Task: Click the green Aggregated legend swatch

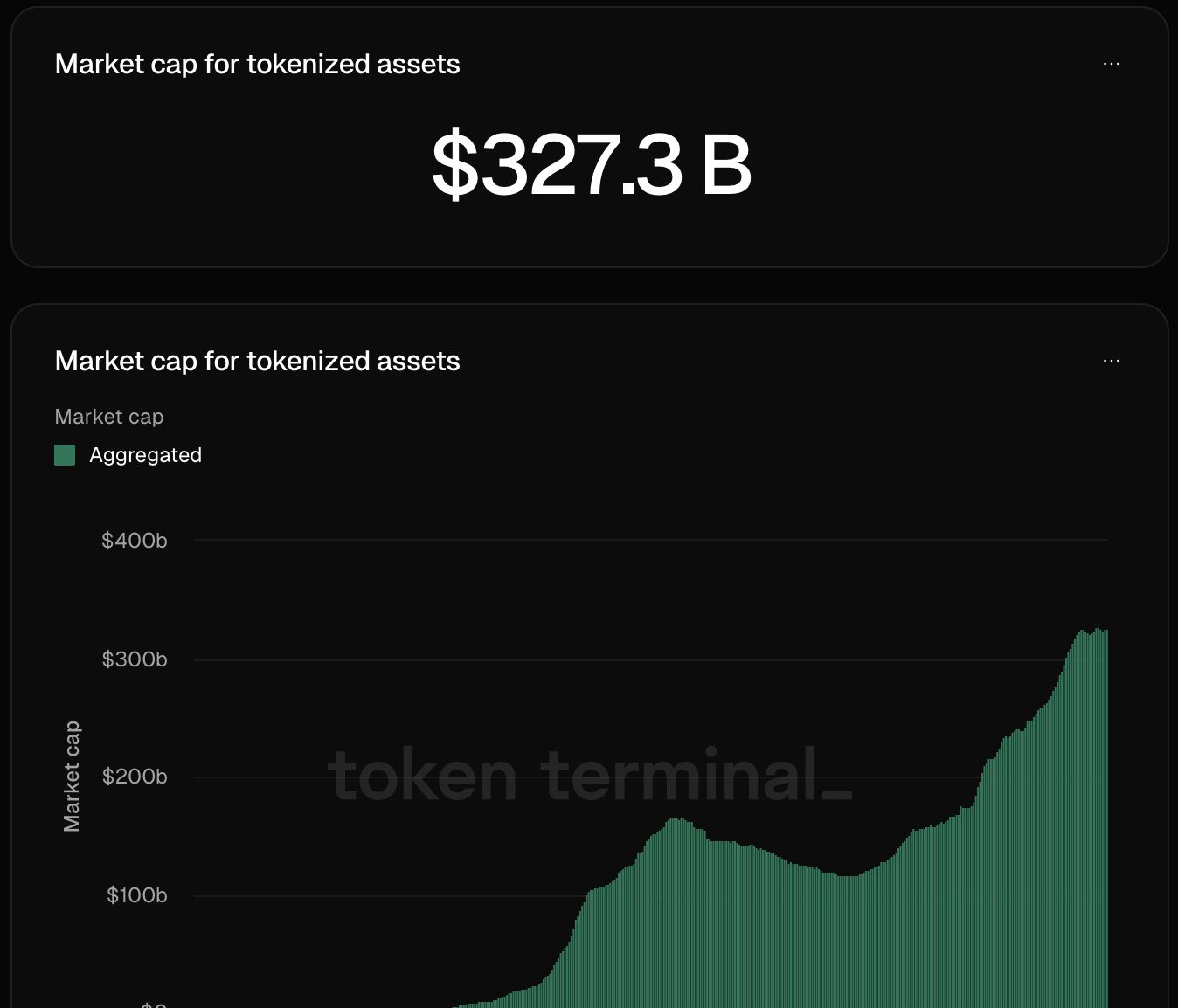Action: click(x=65, y=455)
